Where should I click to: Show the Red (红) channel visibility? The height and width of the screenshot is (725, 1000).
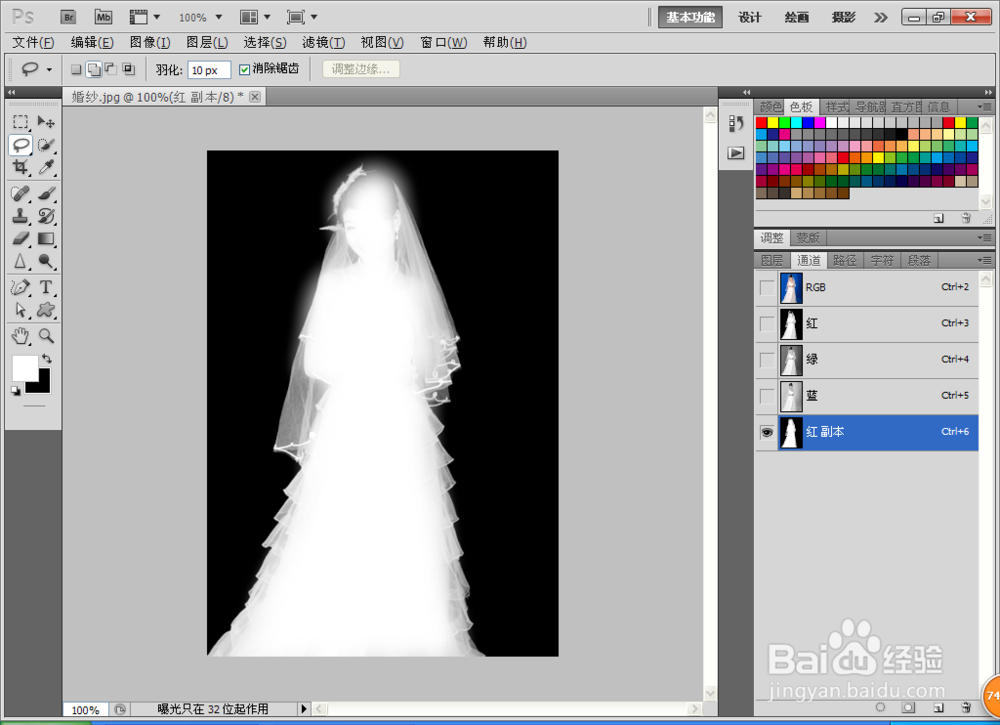[767, 323]
